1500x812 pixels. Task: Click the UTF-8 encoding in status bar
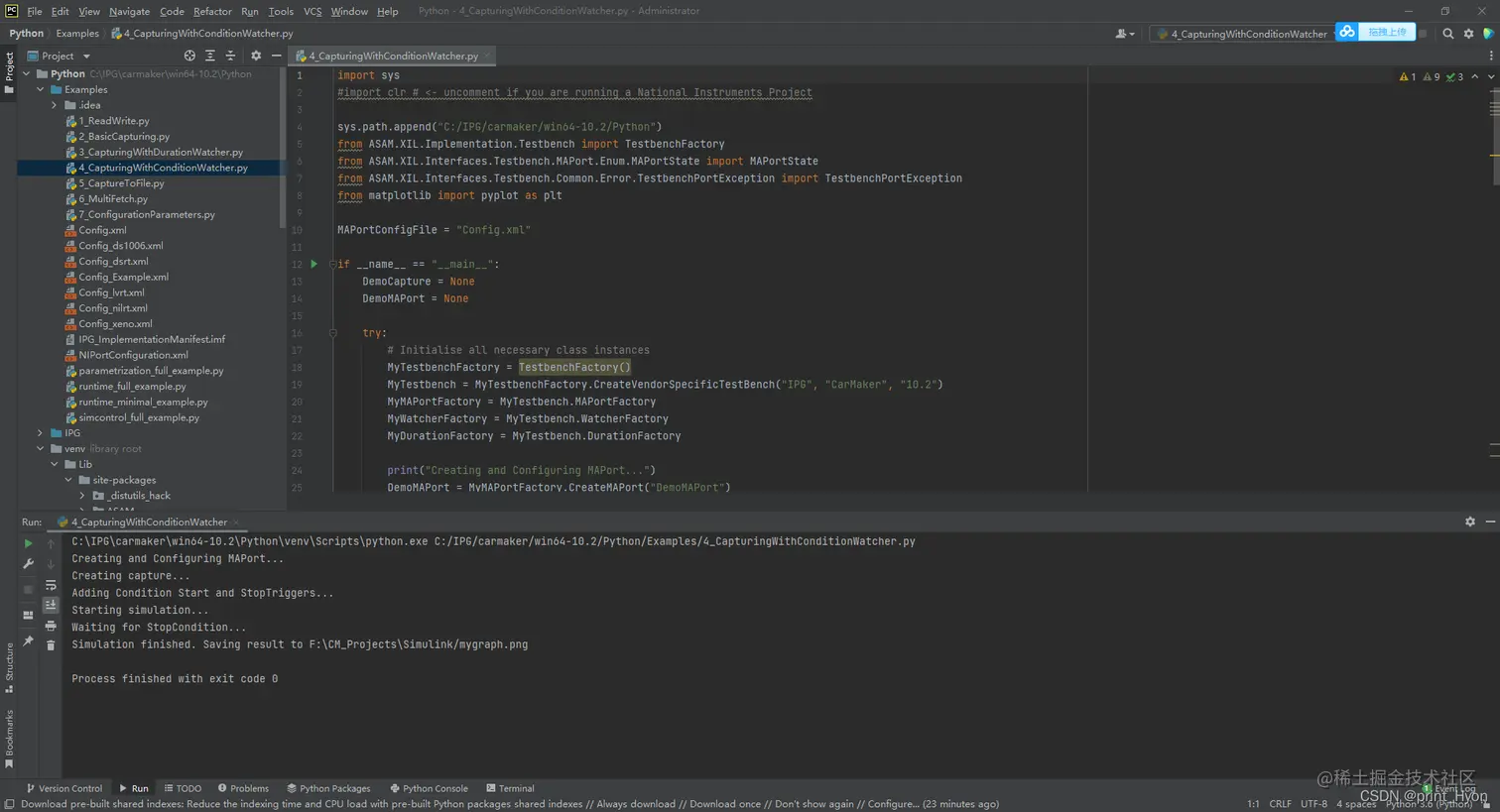[1313, 804]
